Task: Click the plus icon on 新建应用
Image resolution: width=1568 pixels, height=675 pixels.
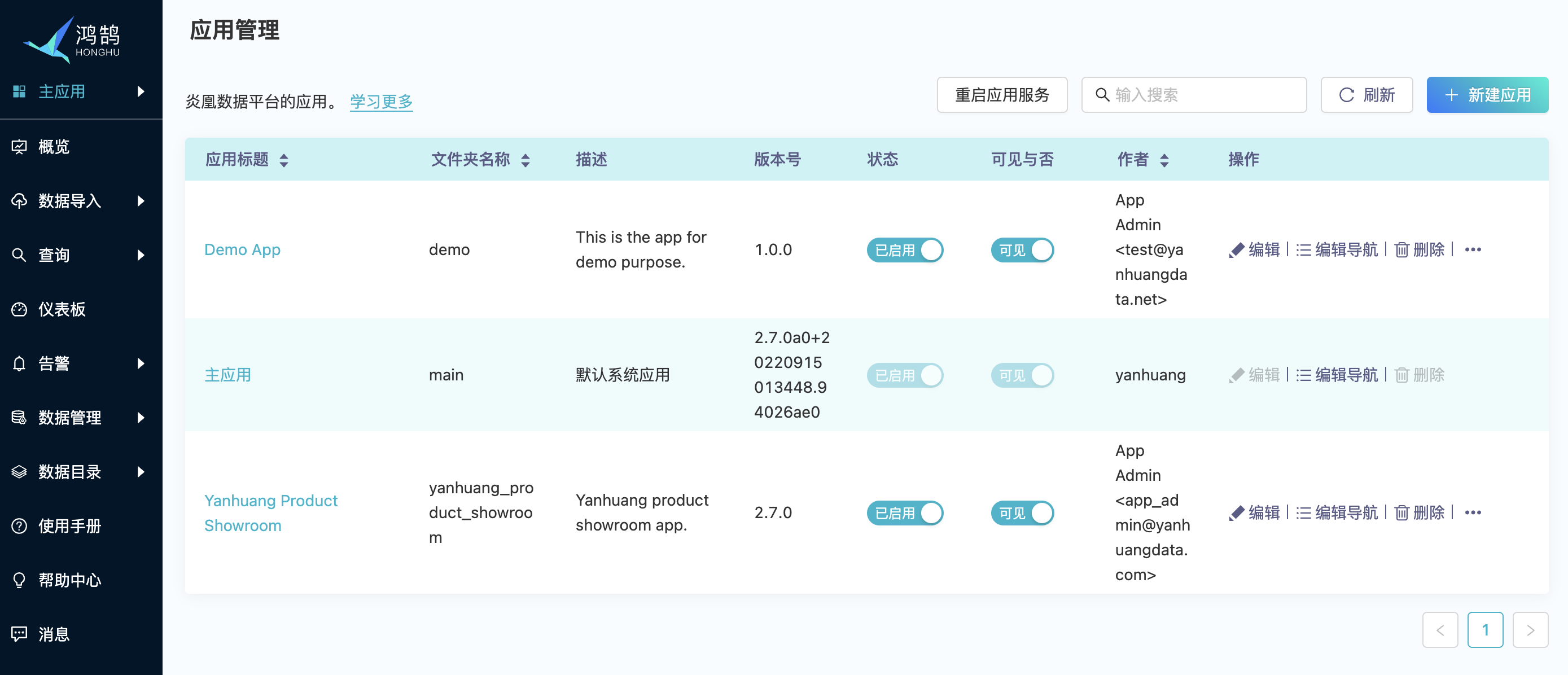Action: click(x=1451, y=95)
